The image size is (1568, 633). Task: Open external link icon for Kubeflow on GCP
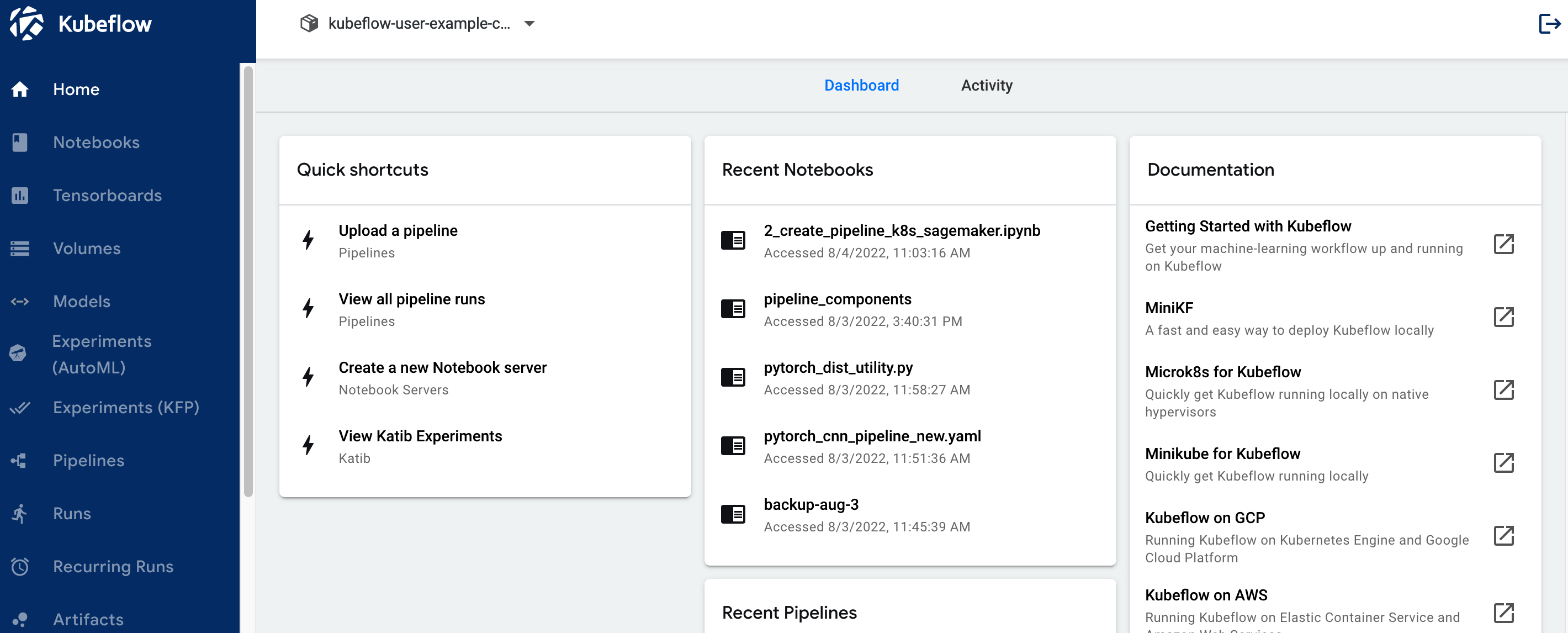click(1503, 536)
